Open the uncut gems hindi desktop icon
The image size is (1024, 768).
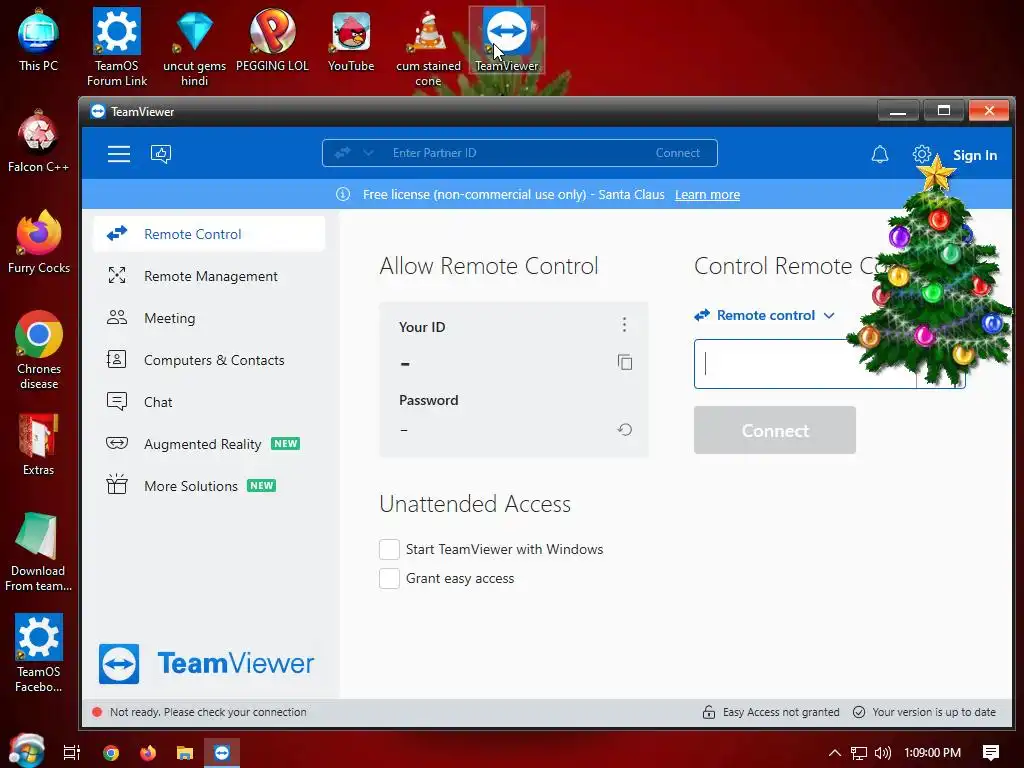pyautogui.click(x=195, y=48)
